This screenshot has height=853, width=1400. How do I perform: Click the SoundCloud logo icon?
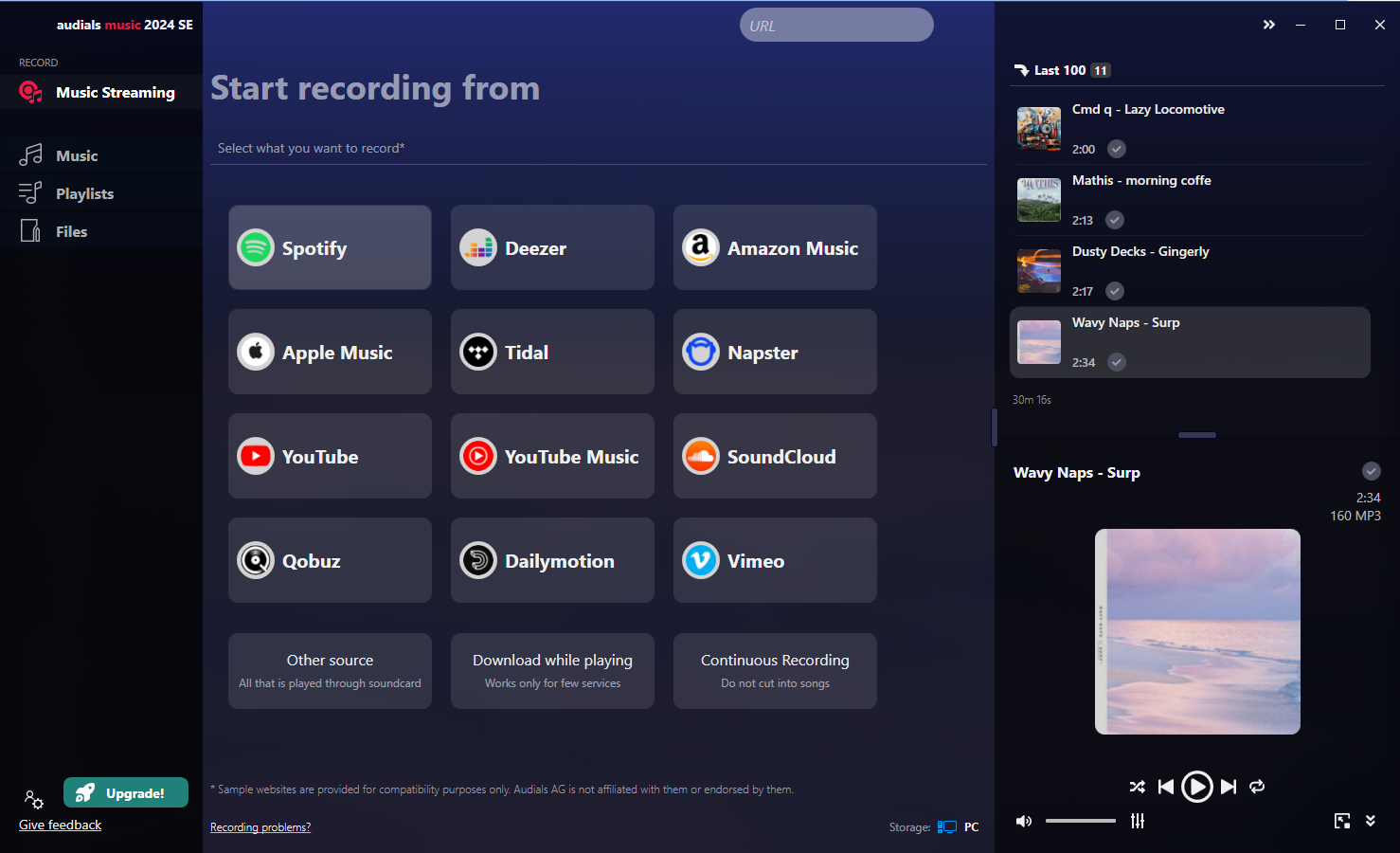coord(701,457)
